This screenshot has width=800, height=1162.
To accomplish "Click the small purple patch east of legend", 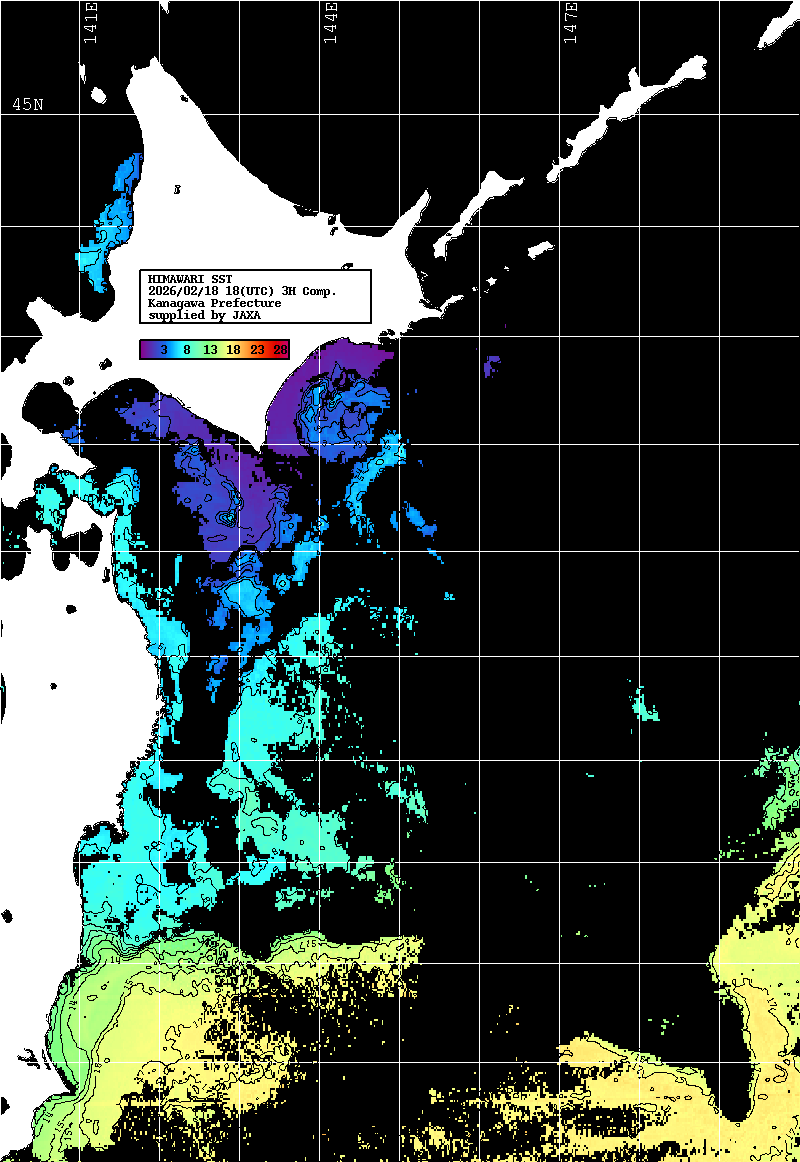I will click(x=491, y=366).
